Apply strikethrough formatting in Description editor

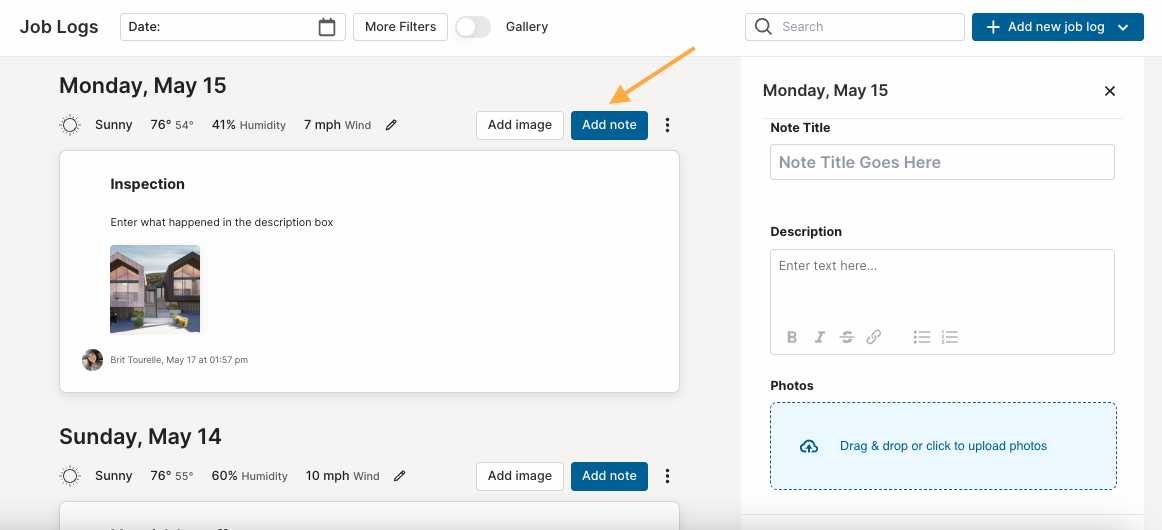pos(846,337)
